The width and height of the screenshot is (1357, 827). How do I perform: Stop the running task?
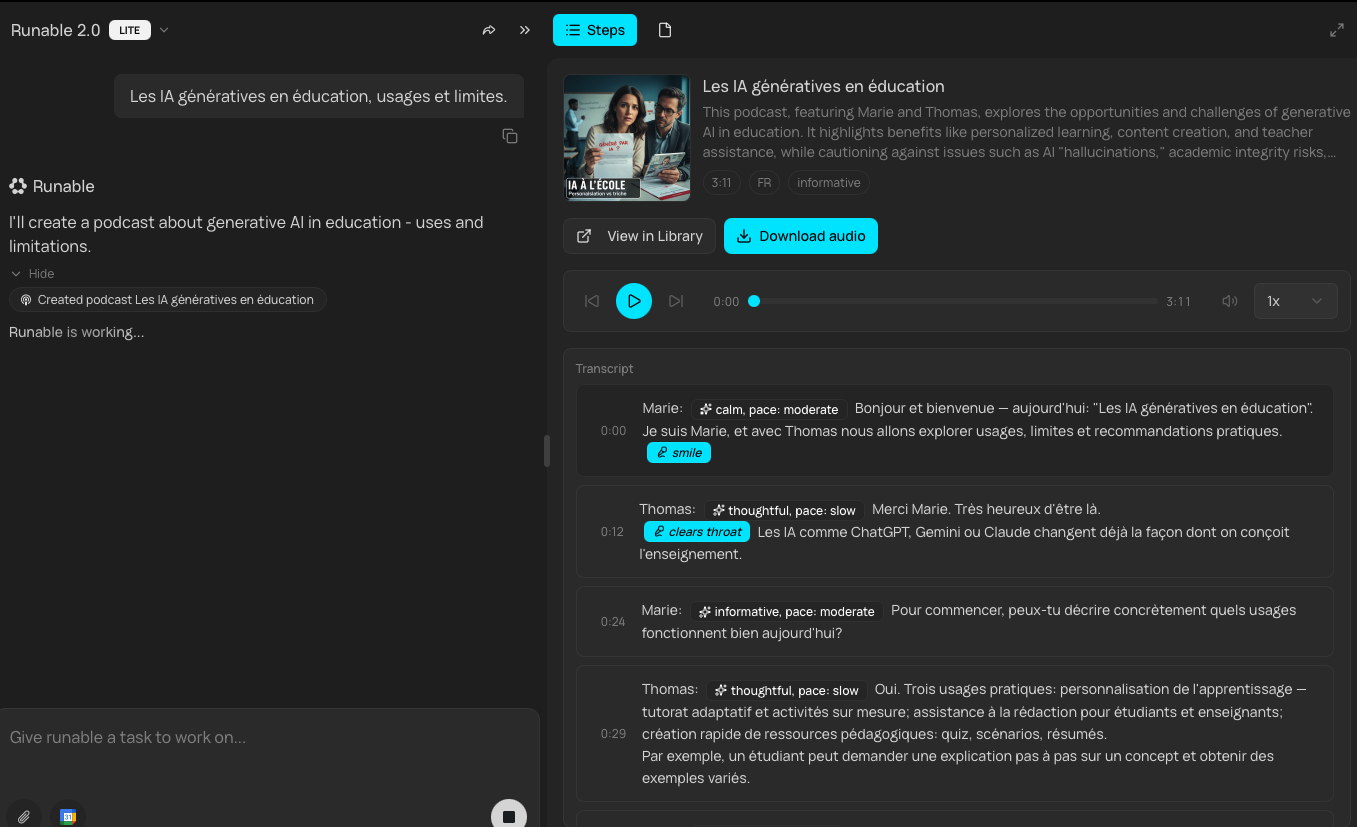508,816
